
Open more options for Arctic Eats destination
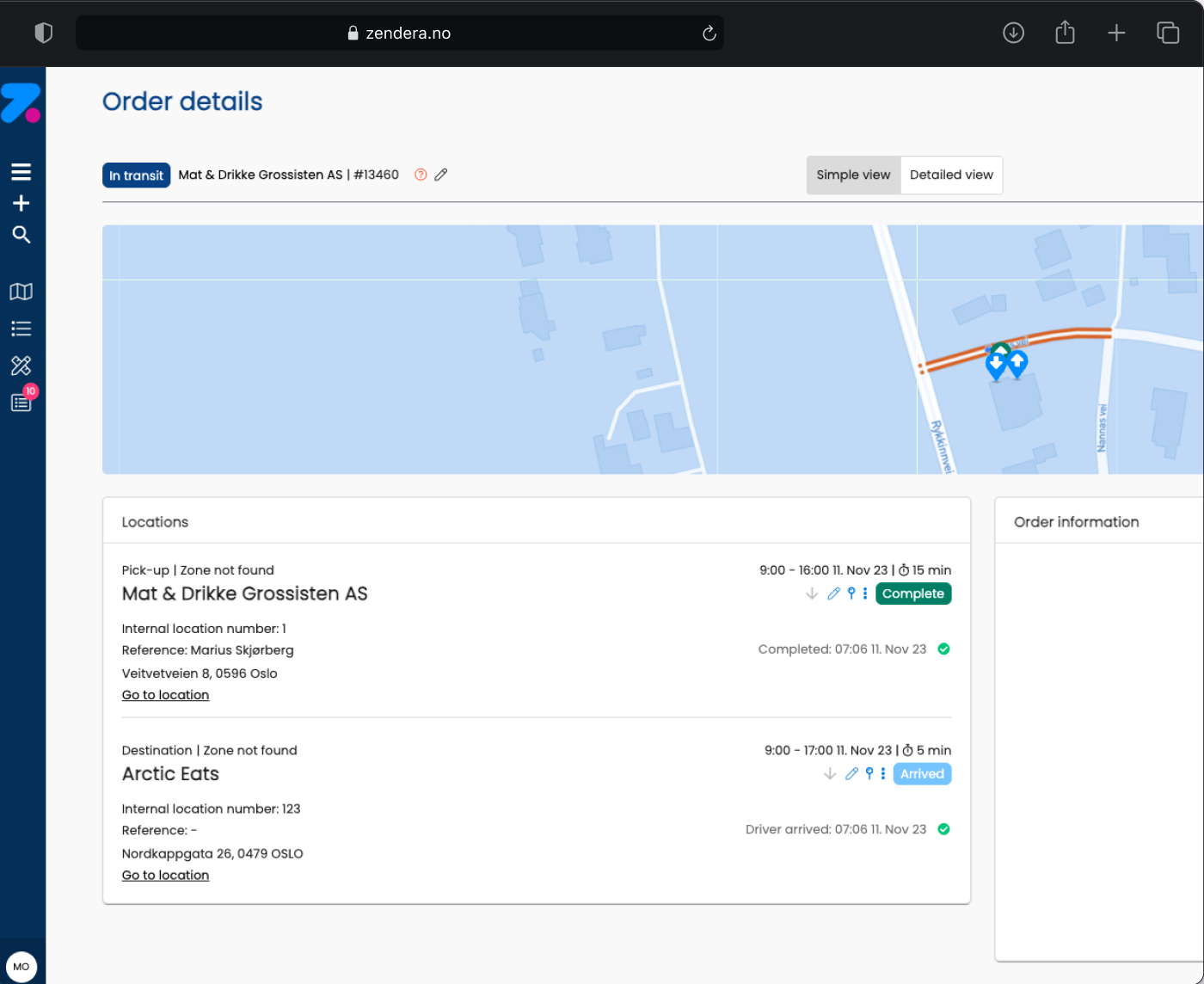coord(883,774)
